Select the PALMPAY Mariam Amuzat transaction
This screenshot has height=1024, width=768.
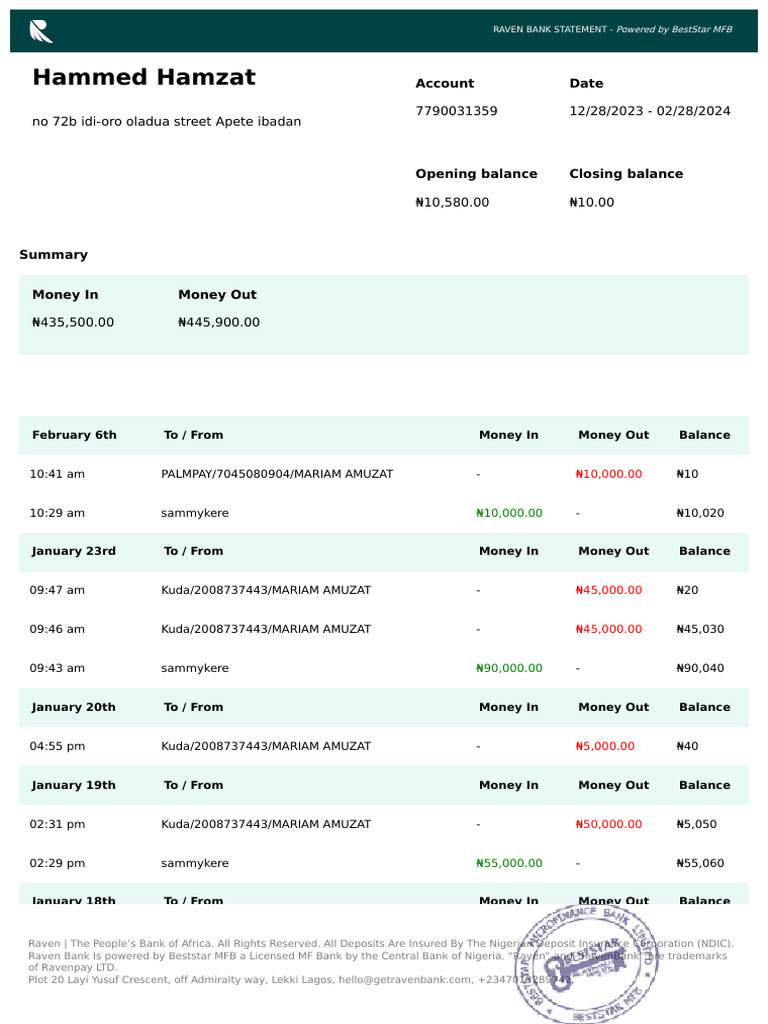tap(277, 474)
